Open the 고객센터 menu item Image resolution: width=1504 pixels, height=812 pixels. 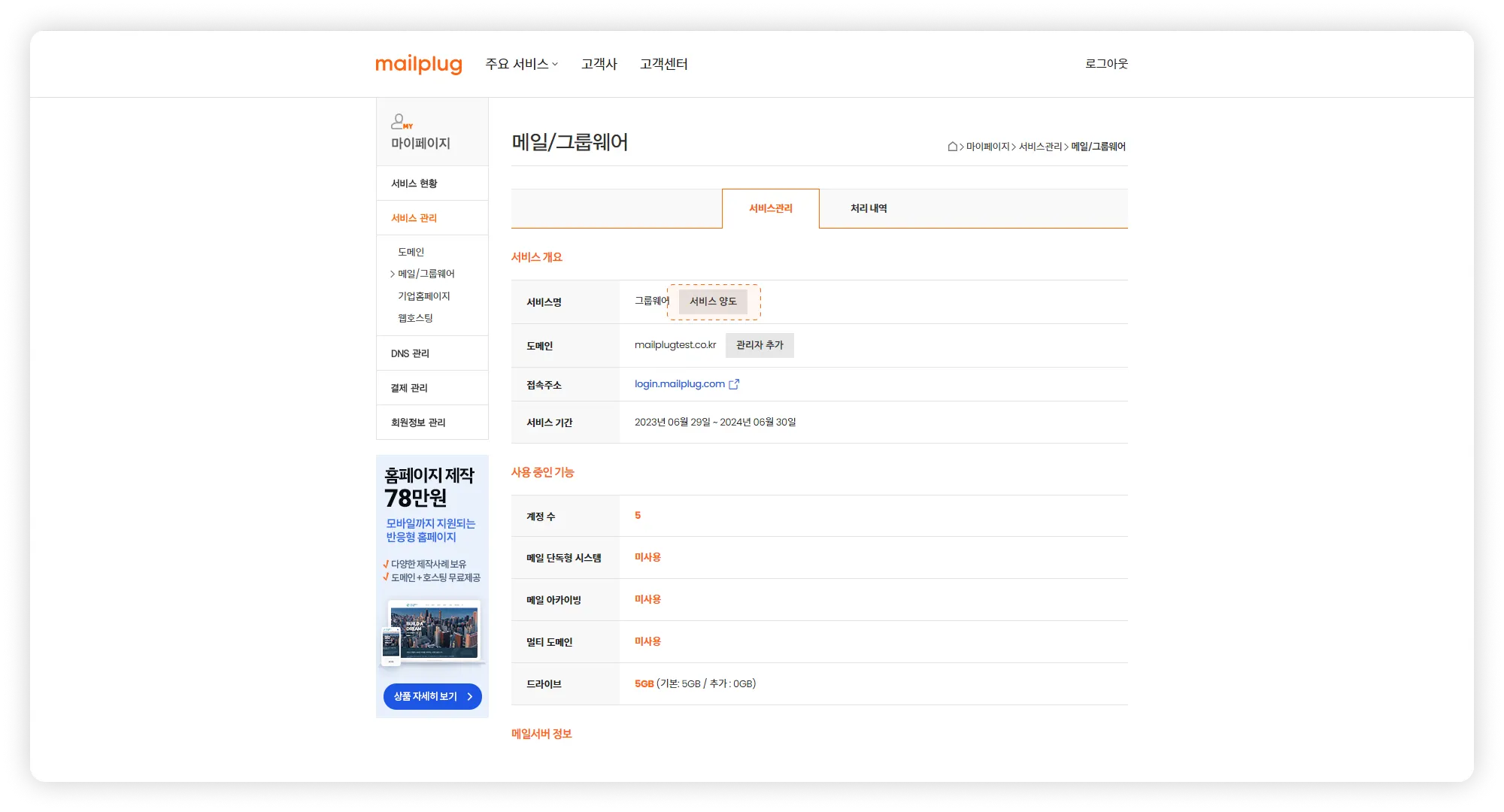click(663, 64)
